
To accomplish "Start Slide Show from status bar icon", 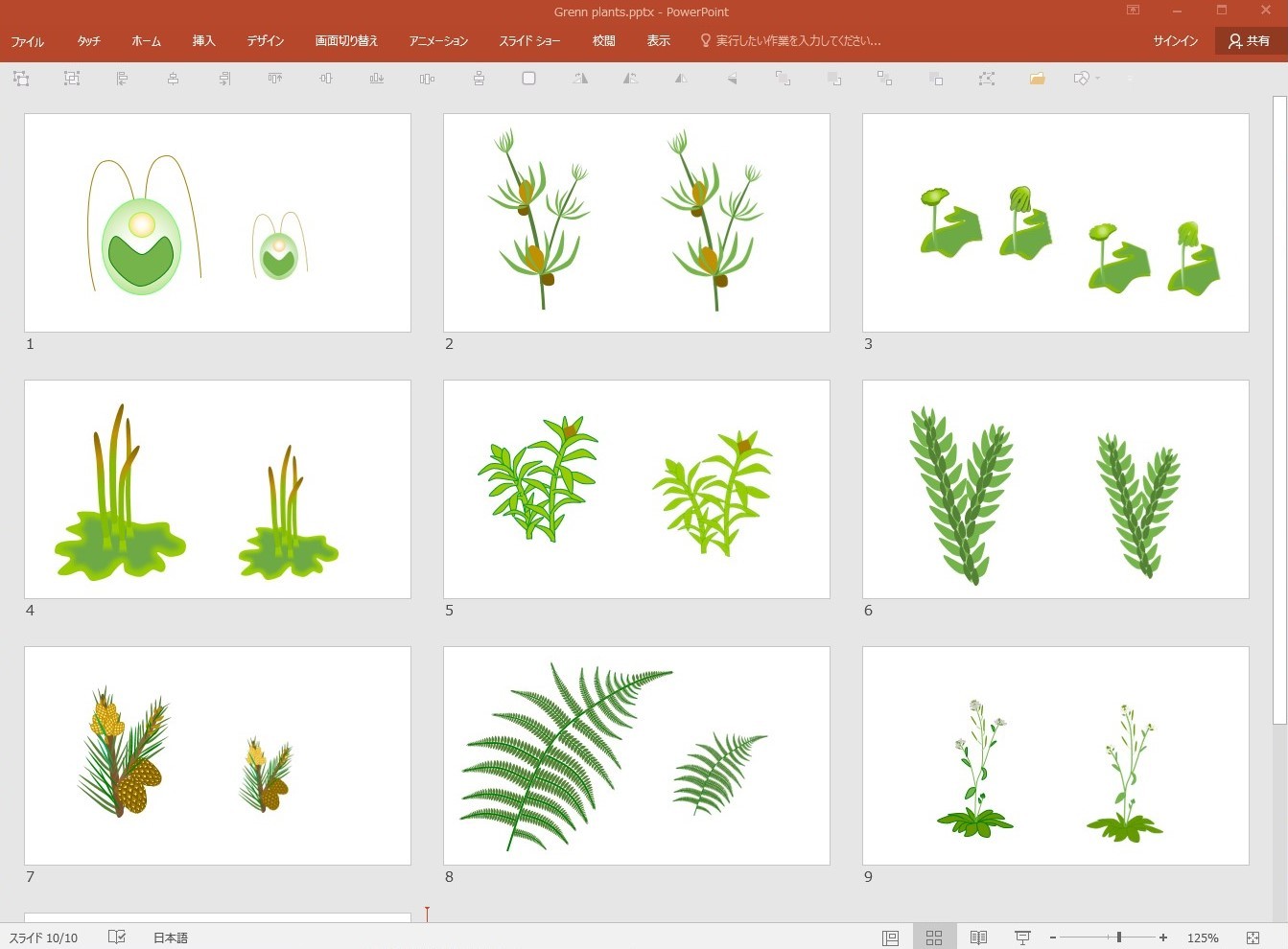I will (1022, 937).
